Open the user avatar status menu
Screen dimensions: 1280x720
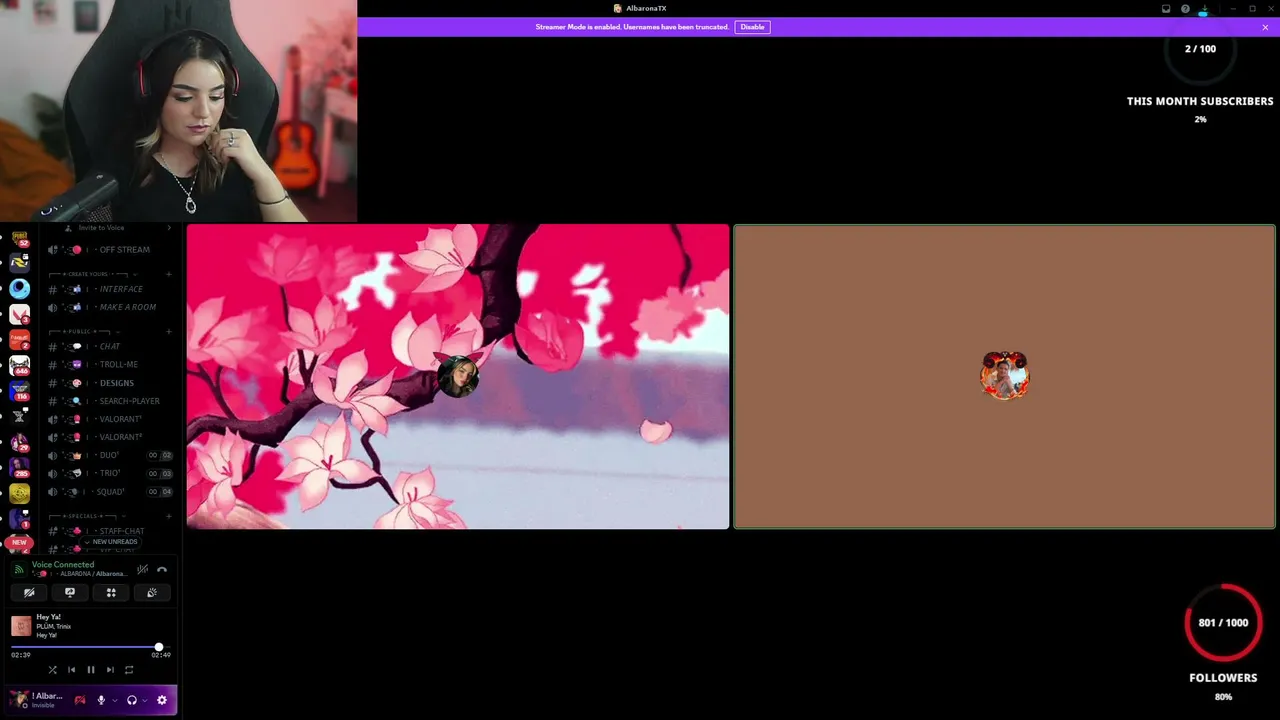19,700
